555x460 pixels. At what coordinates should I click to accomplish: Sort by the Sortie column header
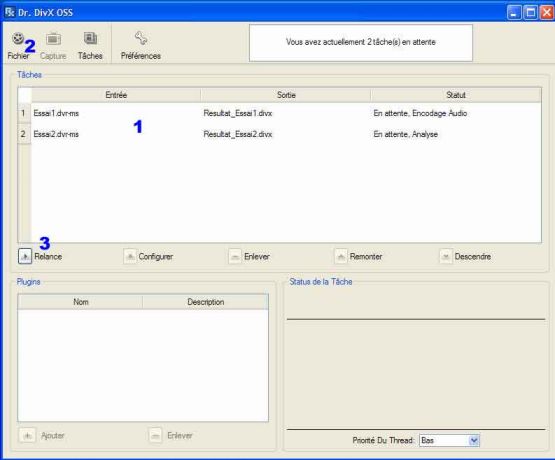pos(286,95)
